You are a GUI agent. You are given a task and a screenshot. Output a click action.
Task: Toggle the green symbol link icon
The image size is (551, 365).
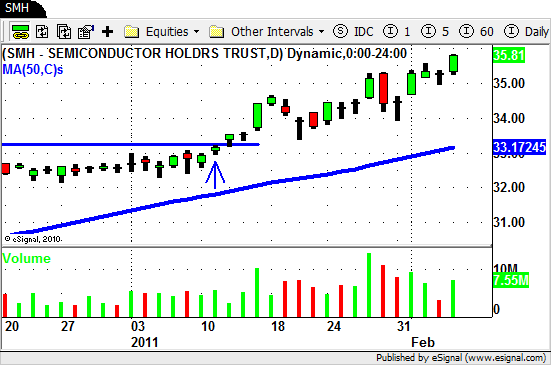(x=20, y=32)
